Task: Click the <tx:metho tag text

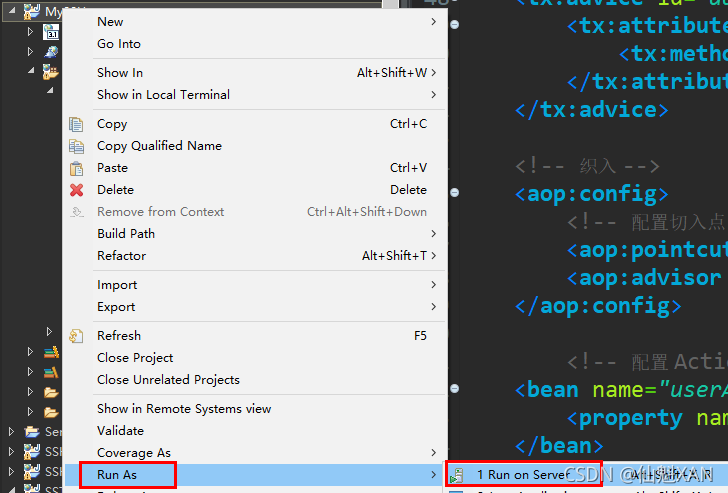Action: coord(673,54)
